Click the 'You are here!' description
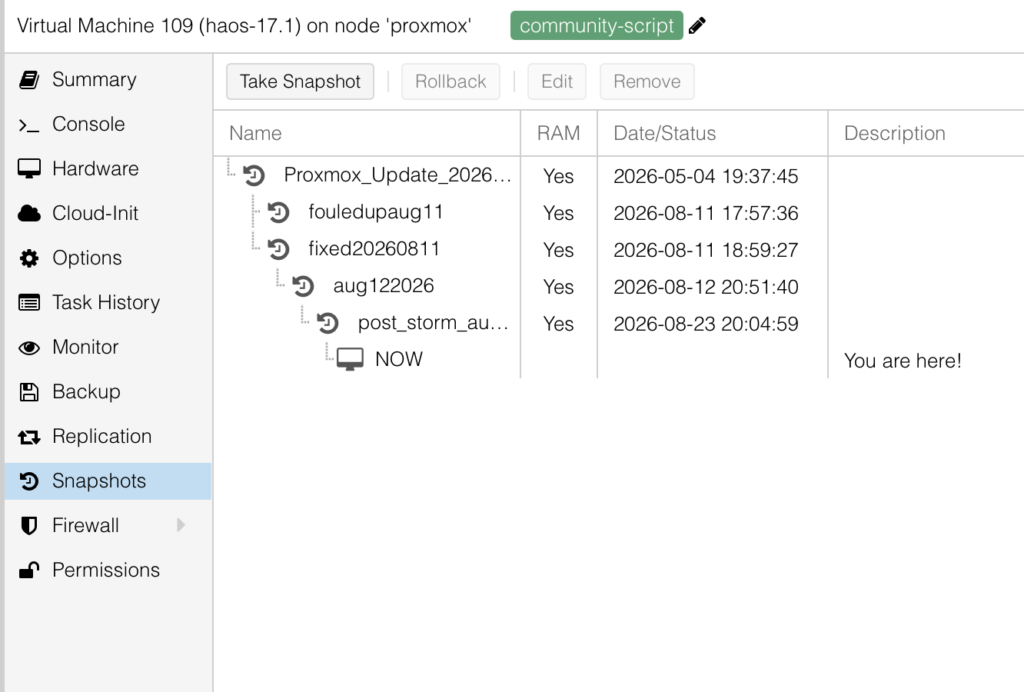This screenshot has width=1024, height=692. pos(903,360)
